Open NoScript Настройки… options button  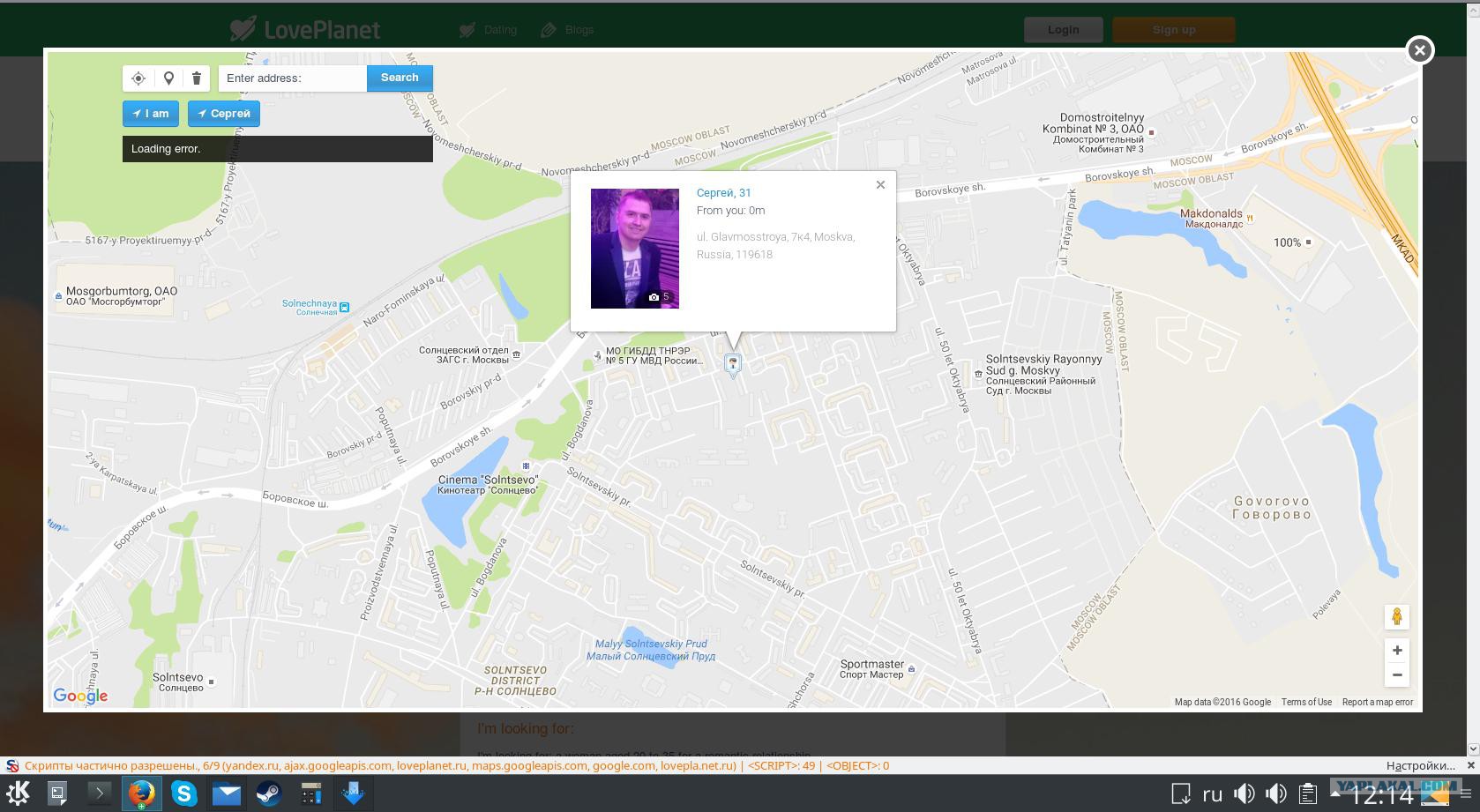click(1420, 766)
